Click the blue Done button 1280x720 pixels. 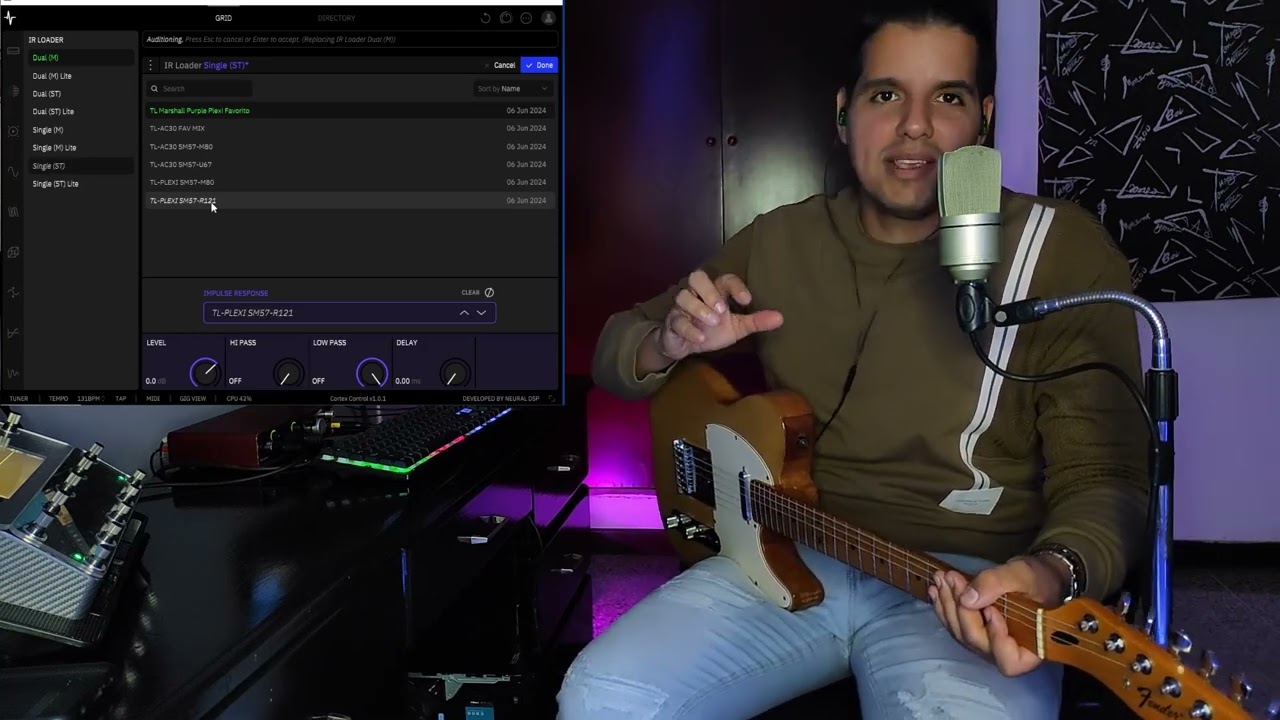click(539, 65)
